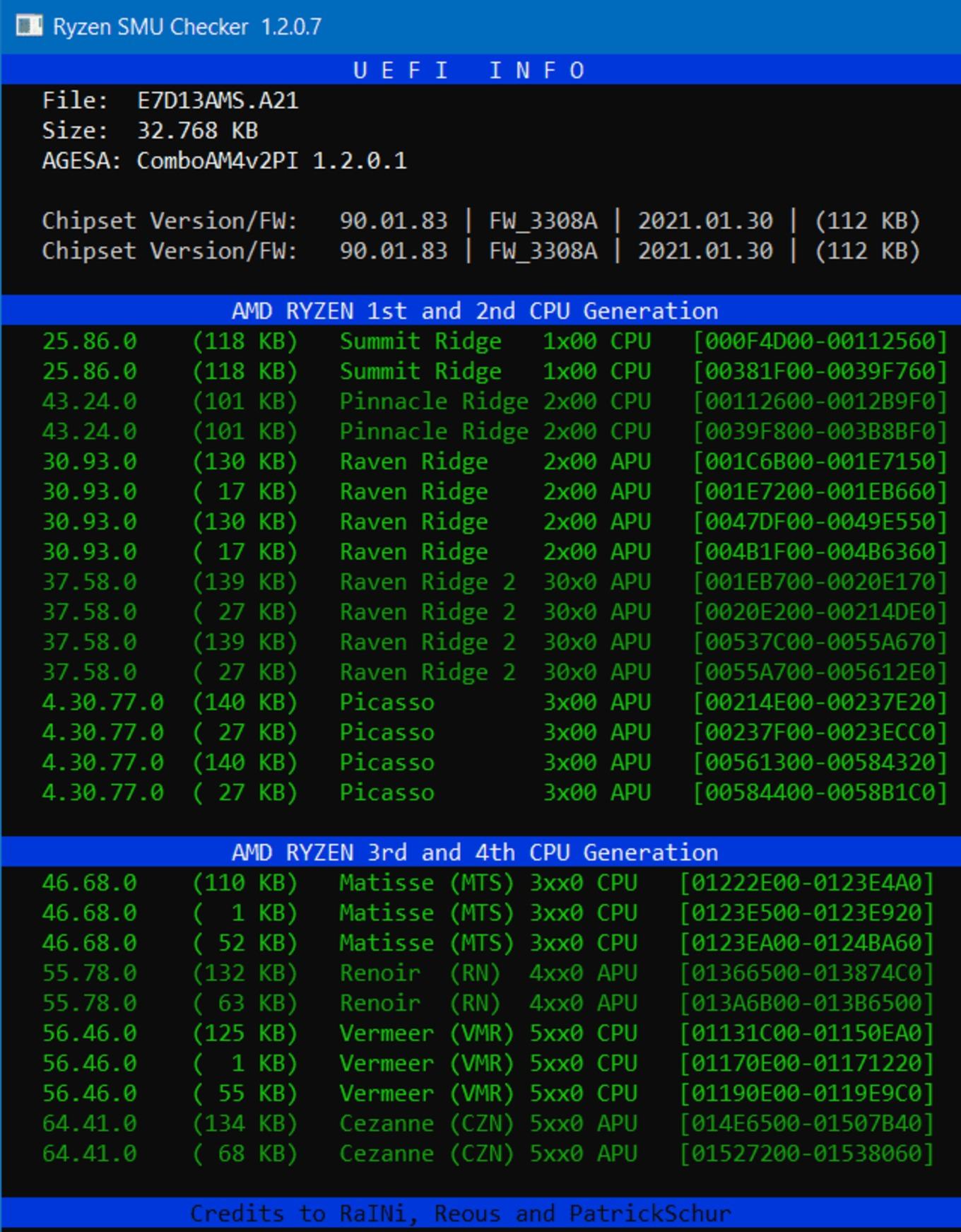
Task: Select address range '[0039F800-003B8BF0]'
Action: click(x=820, y=431)
